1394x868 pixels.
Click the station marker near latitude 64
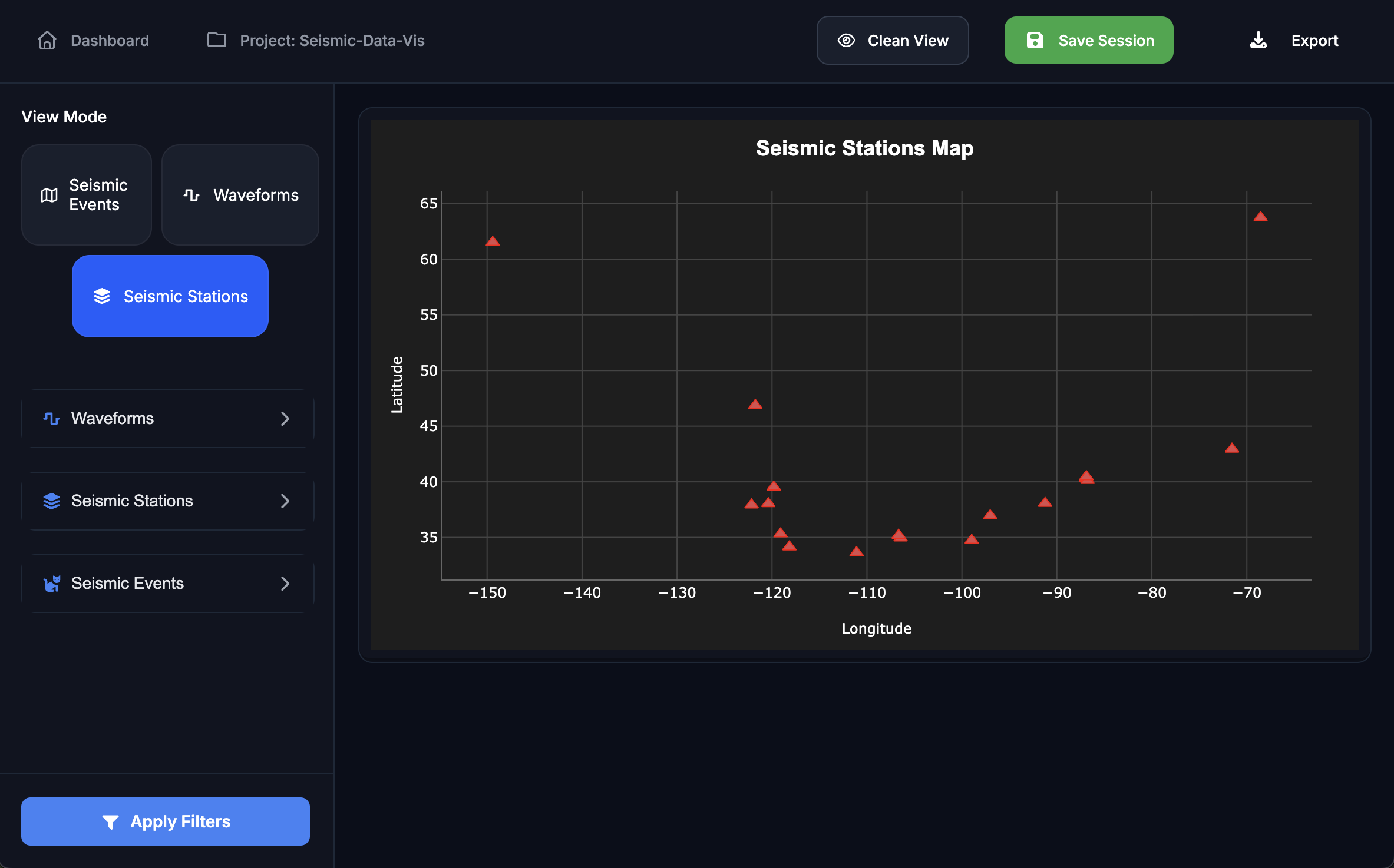(x=1260, y=217)
